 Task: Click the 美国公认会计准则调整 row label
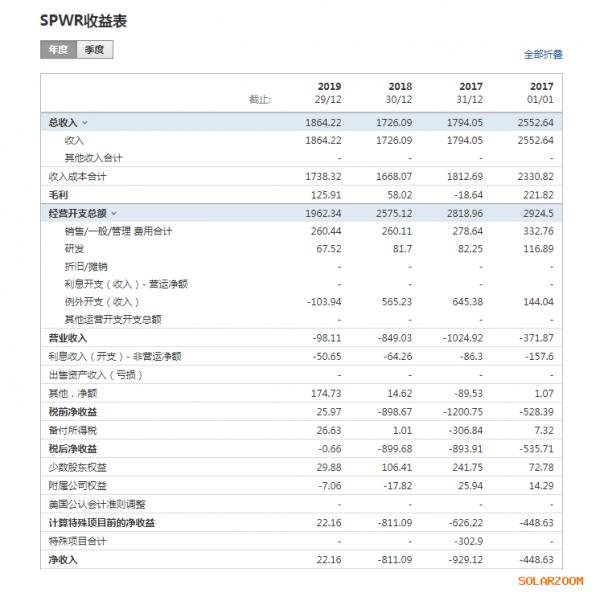click(x=97, y=504)
